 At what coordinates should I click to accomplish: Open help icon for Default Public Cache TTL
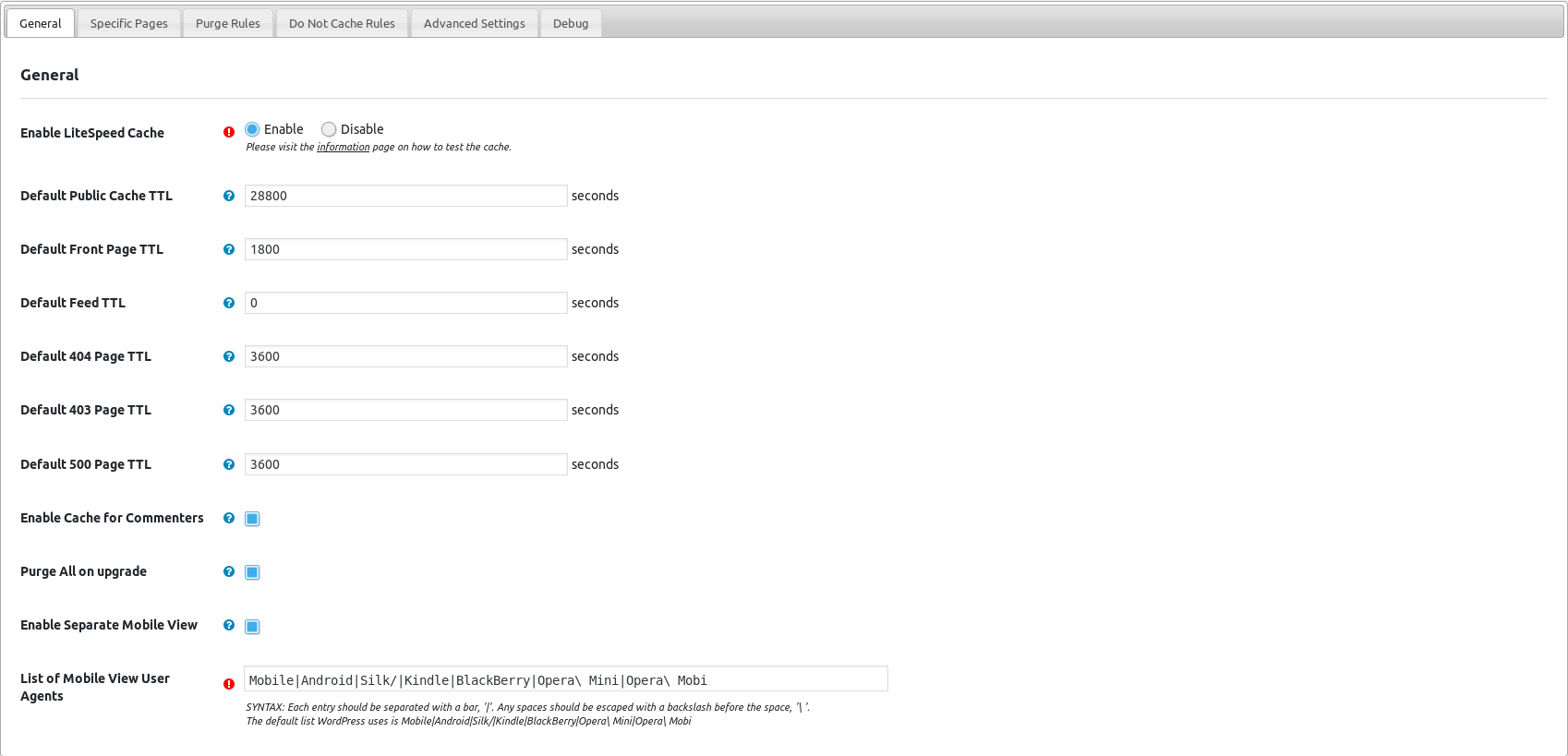(x=229, y=196)
